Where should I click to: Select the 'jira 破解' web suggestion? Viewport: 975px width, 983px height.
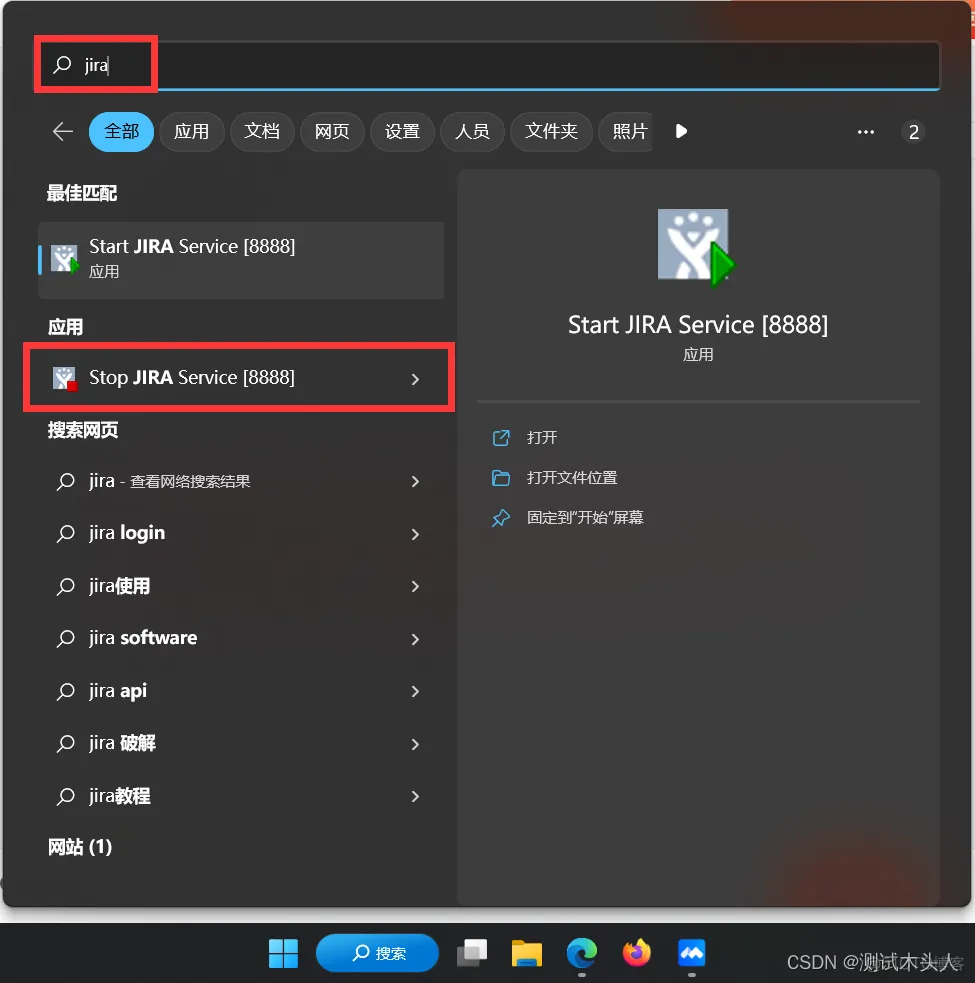(241, 744)
